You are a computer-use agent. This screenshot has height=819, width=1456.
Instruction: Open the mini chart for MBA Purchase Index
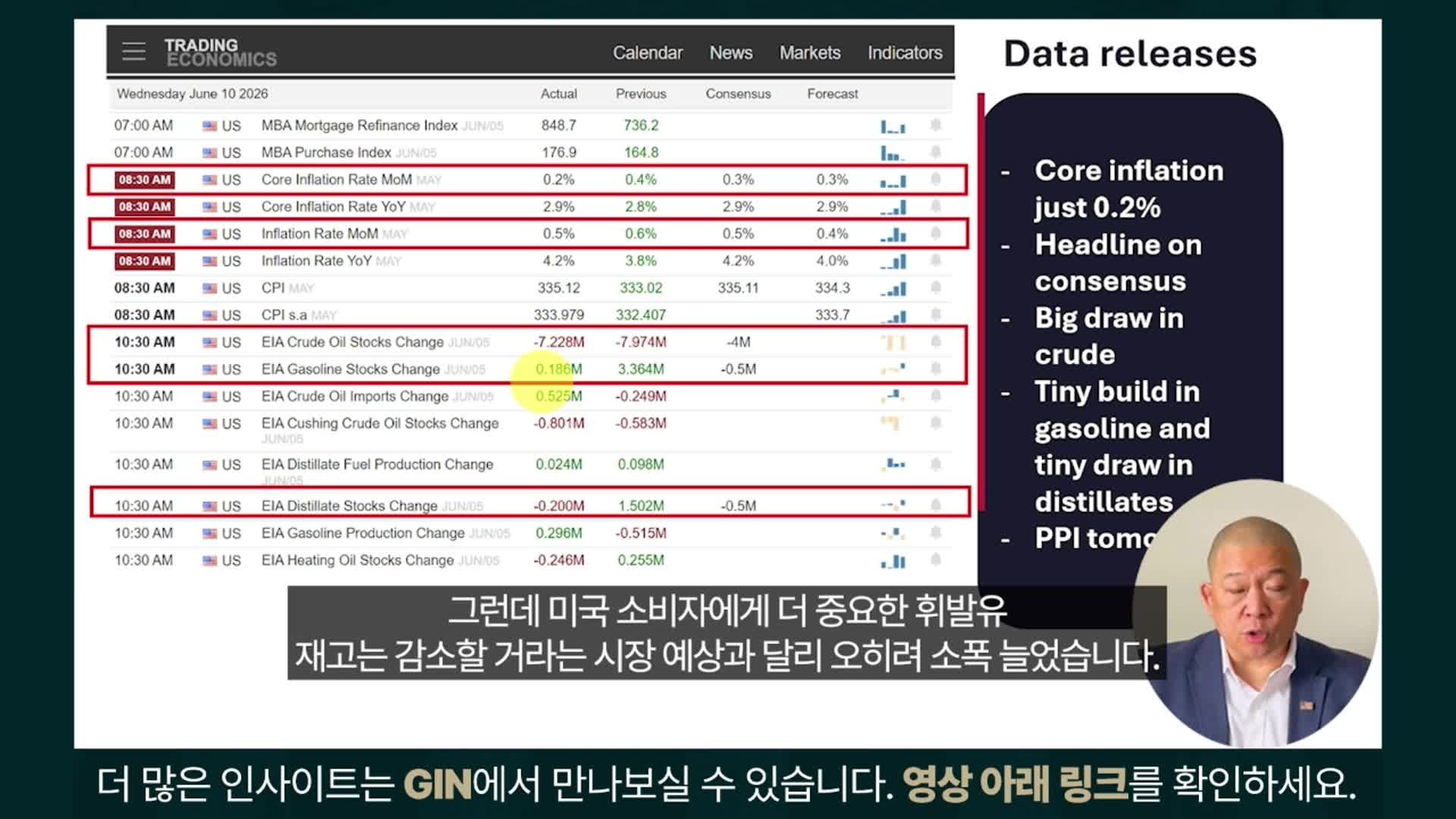[893, 153]
